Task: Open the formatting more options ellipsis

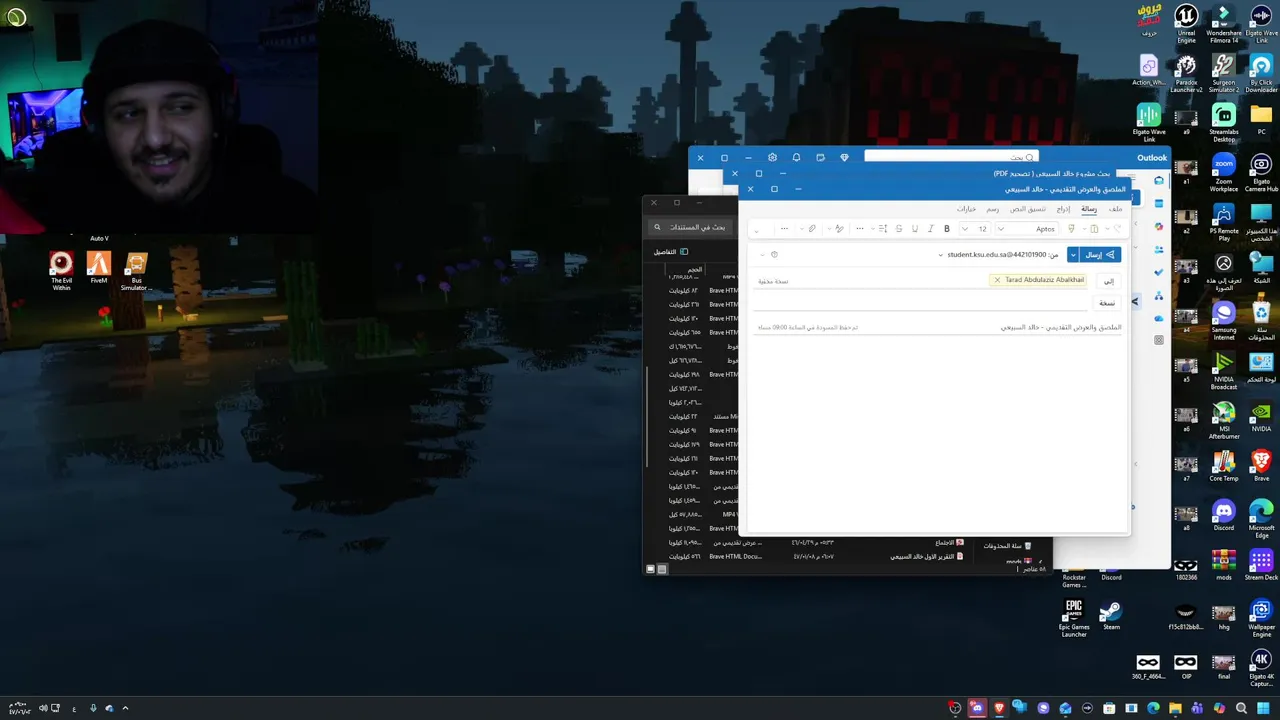Action: [x=860, y=229]
